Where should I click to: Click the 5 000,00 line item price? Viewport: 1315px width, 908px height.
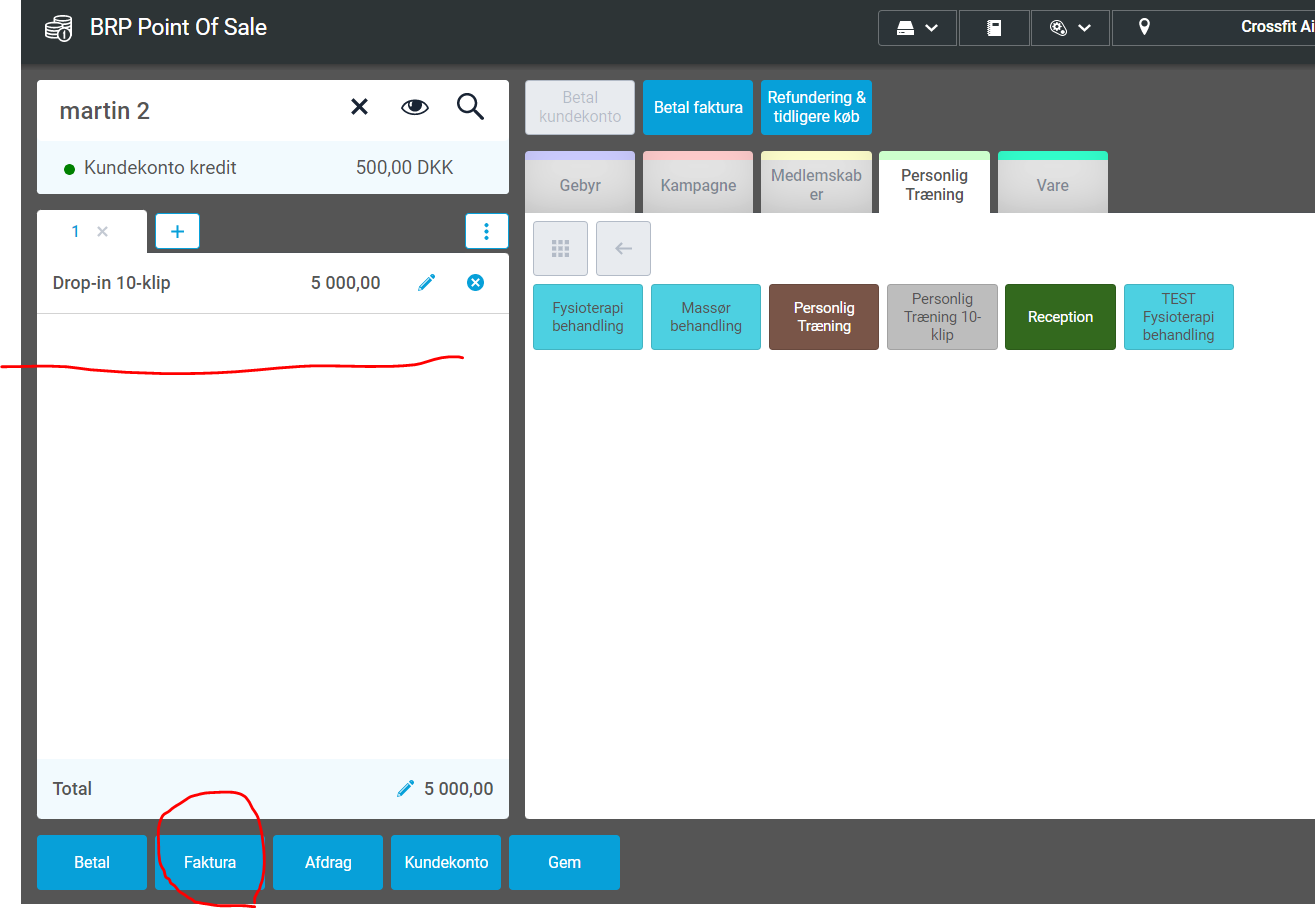click(346, 283)
